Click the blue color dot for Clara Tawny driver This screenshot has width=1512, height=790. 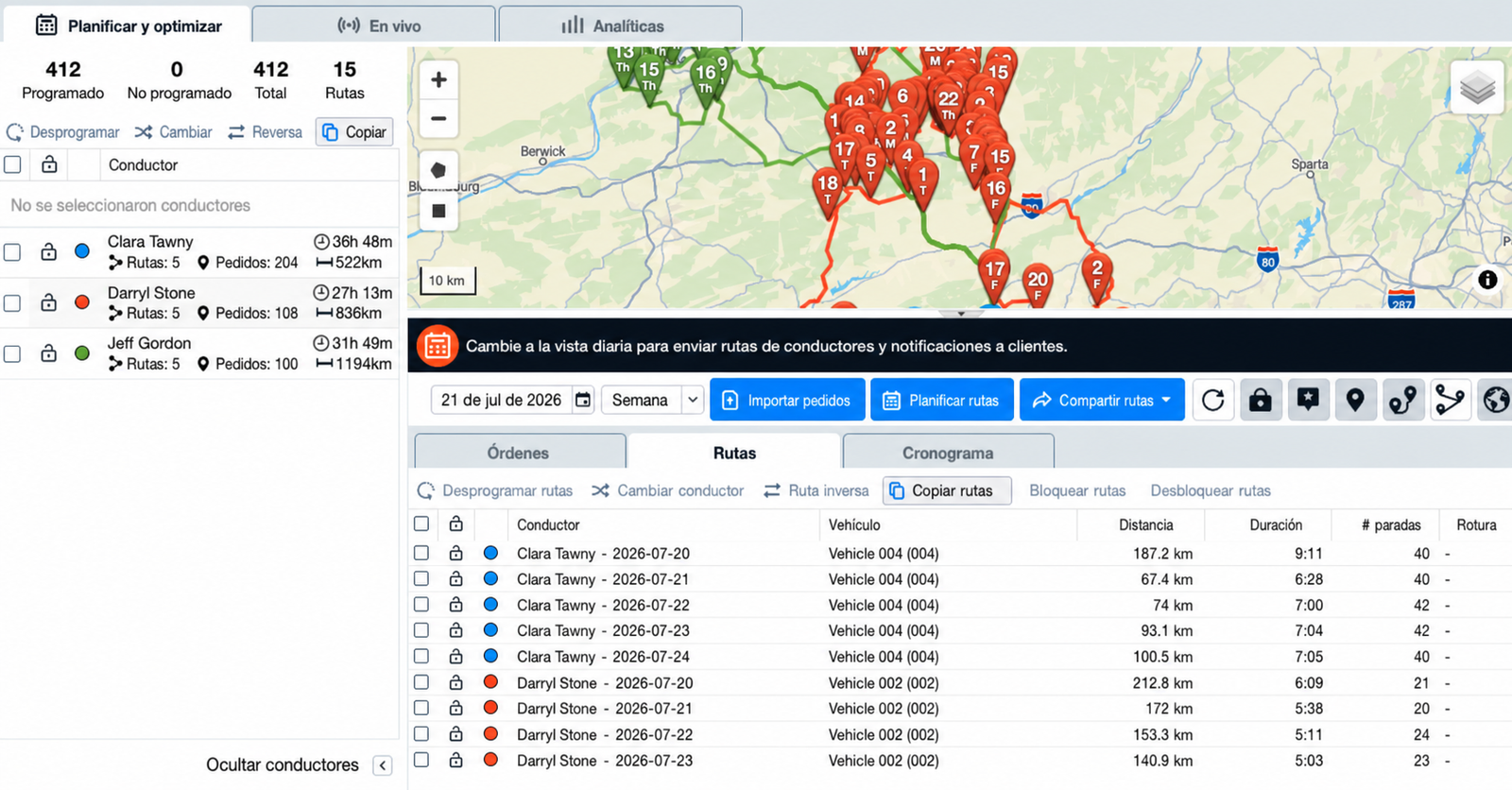[x=82, y=251]
